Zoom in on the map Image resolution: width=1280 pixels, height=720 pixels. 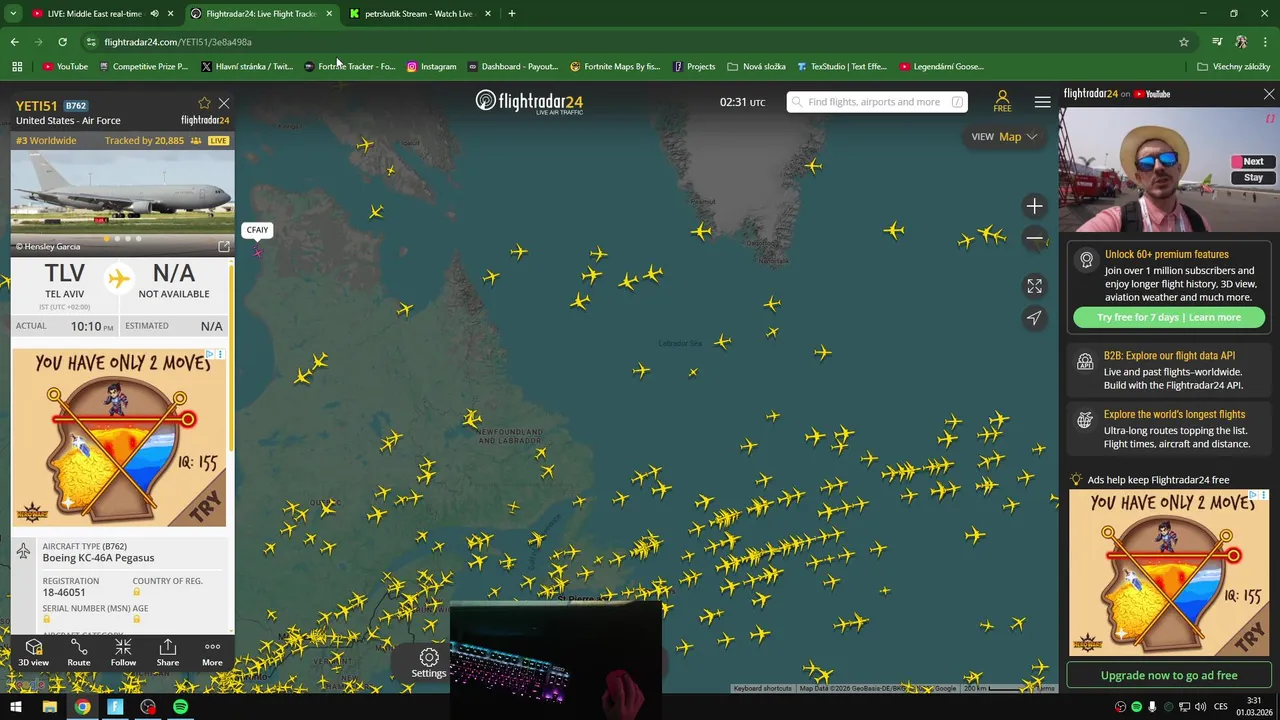[x=1034, y=207]
